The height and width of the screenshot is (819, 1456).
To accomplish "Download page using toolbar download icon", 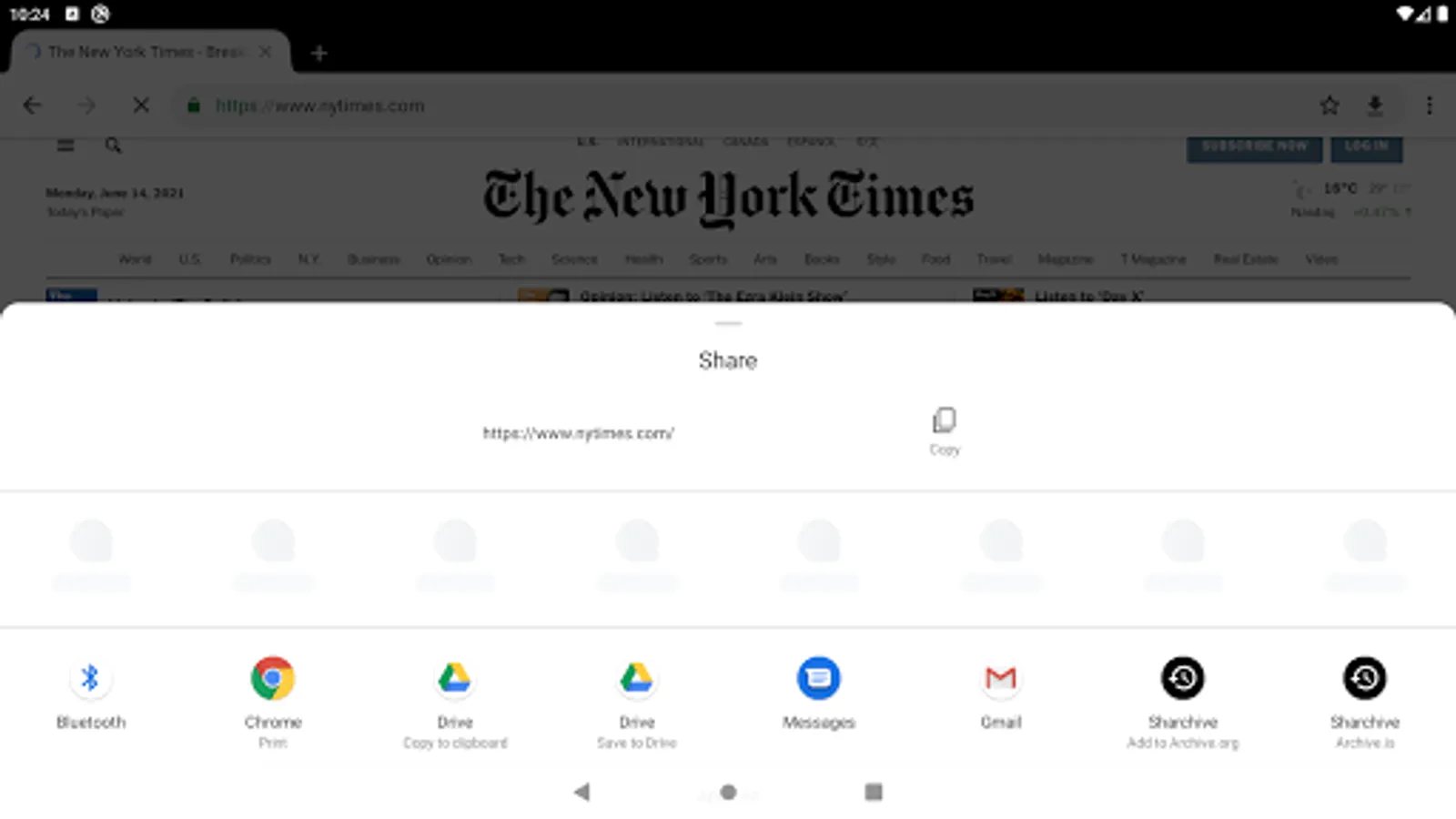I will [x=1375, y=106].
